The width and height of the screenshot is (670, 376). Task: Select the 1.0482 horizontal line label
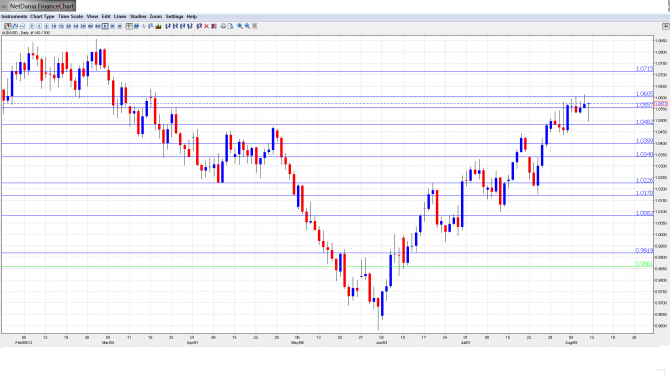[x=644, y=122]
